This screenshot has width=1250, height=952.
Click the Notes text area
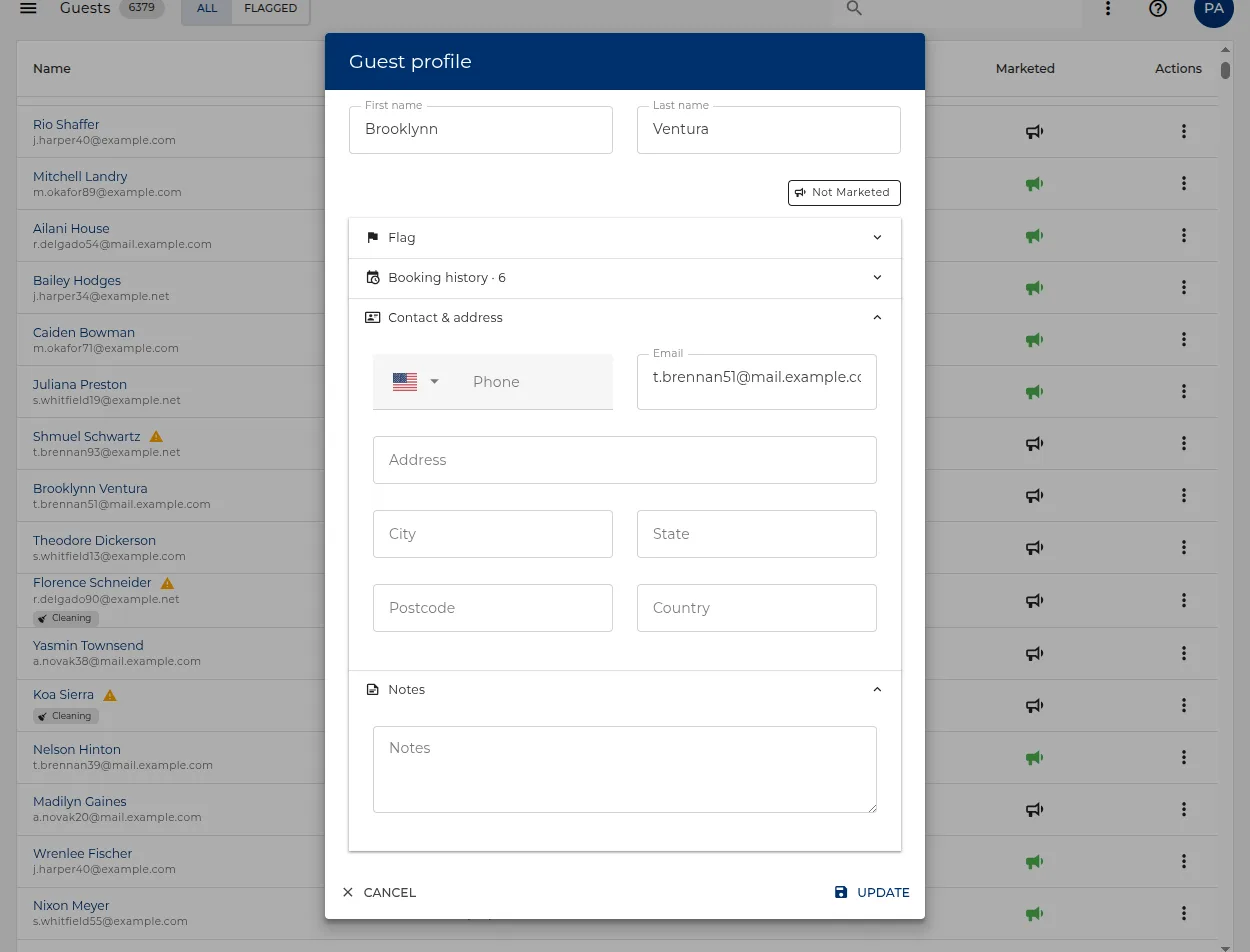[x=625, y=769]
